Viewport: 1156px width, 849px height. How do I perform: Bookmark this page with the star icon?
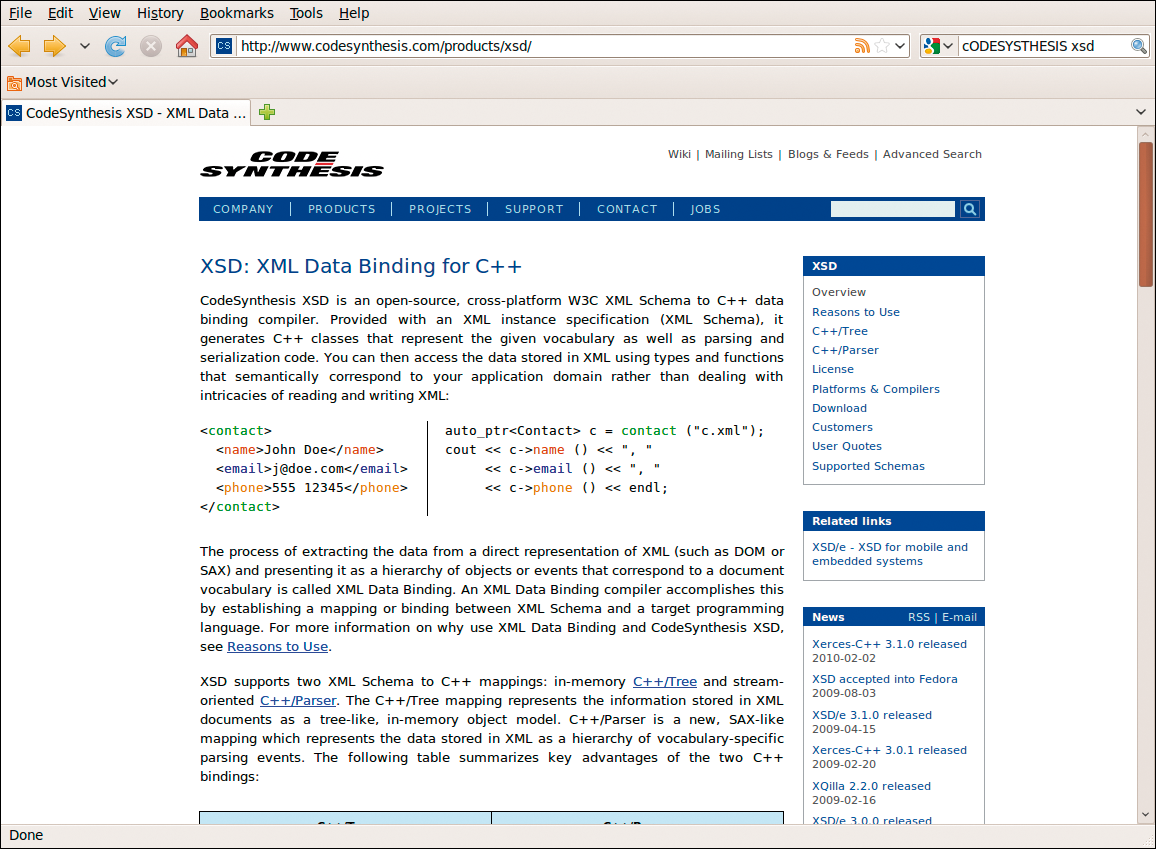(882, 46)
